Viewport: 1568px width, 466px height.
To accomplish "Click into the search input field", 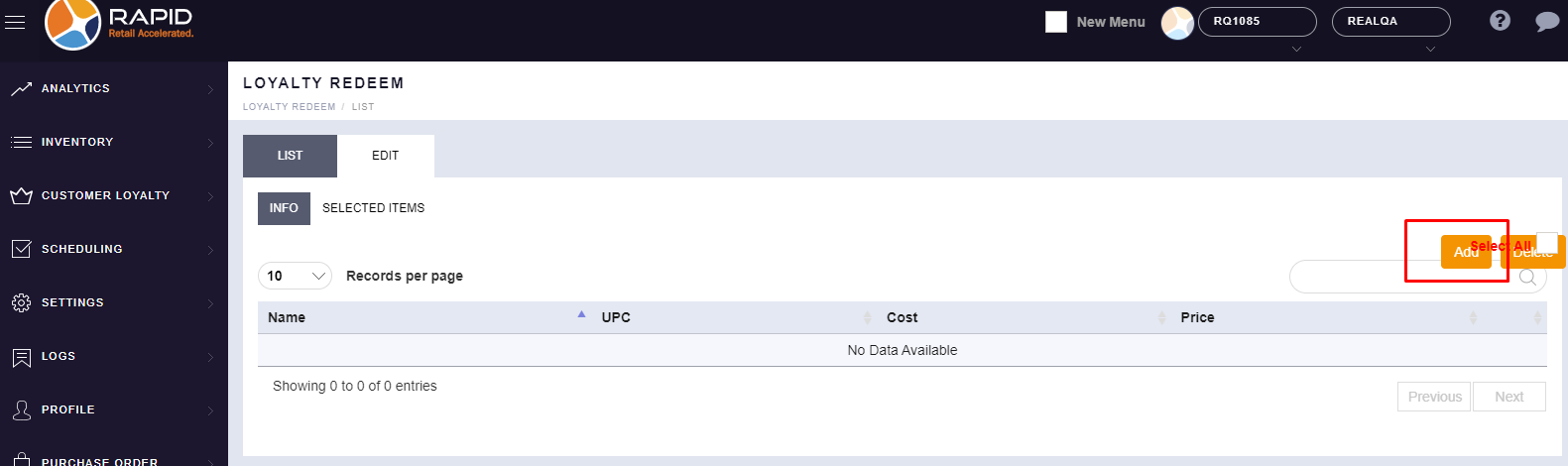I will pos(1403,278).
